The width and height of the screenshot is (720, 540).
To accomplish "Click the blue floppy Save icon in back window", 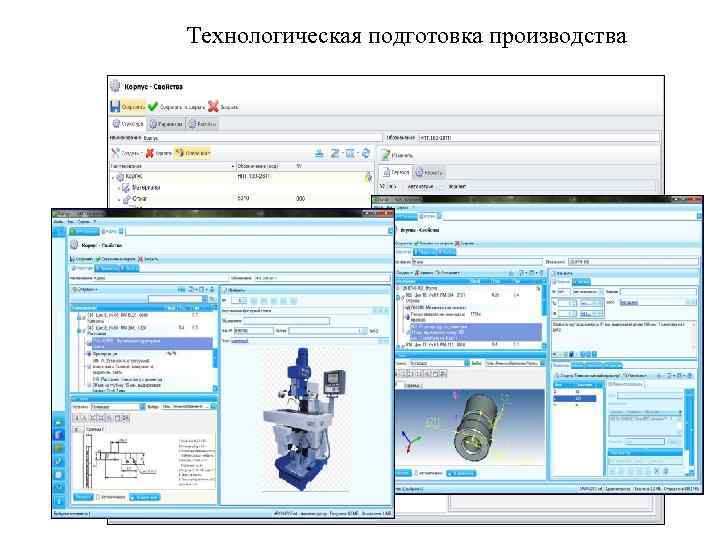I will pos(115,107).
